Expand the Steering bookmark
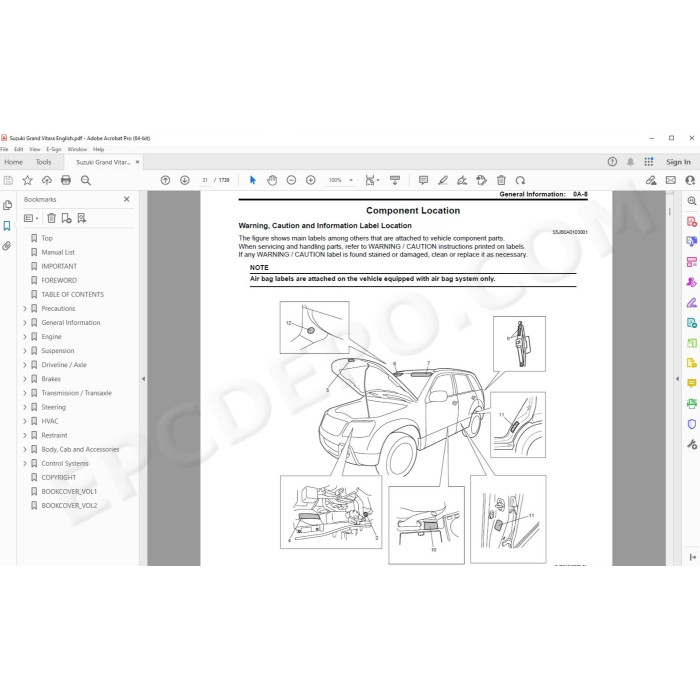The height and width of the screenshot is (700, 700). 25,407
